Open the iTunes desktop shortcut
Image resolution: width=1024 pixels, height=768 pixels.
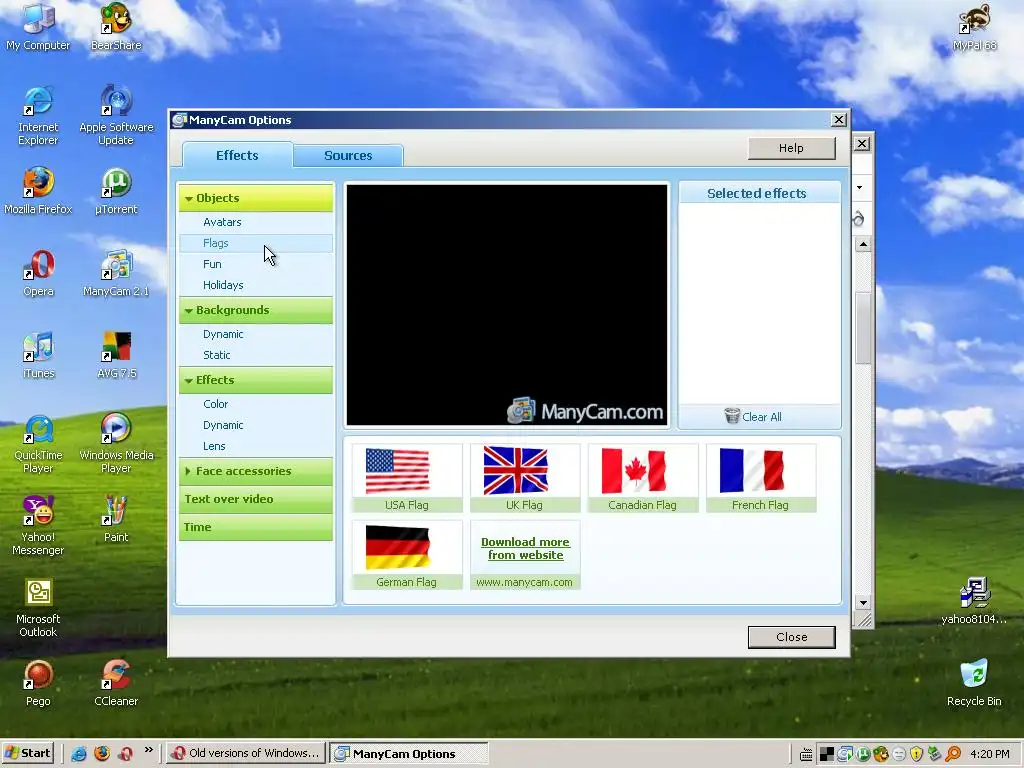[x=38, y=355]
